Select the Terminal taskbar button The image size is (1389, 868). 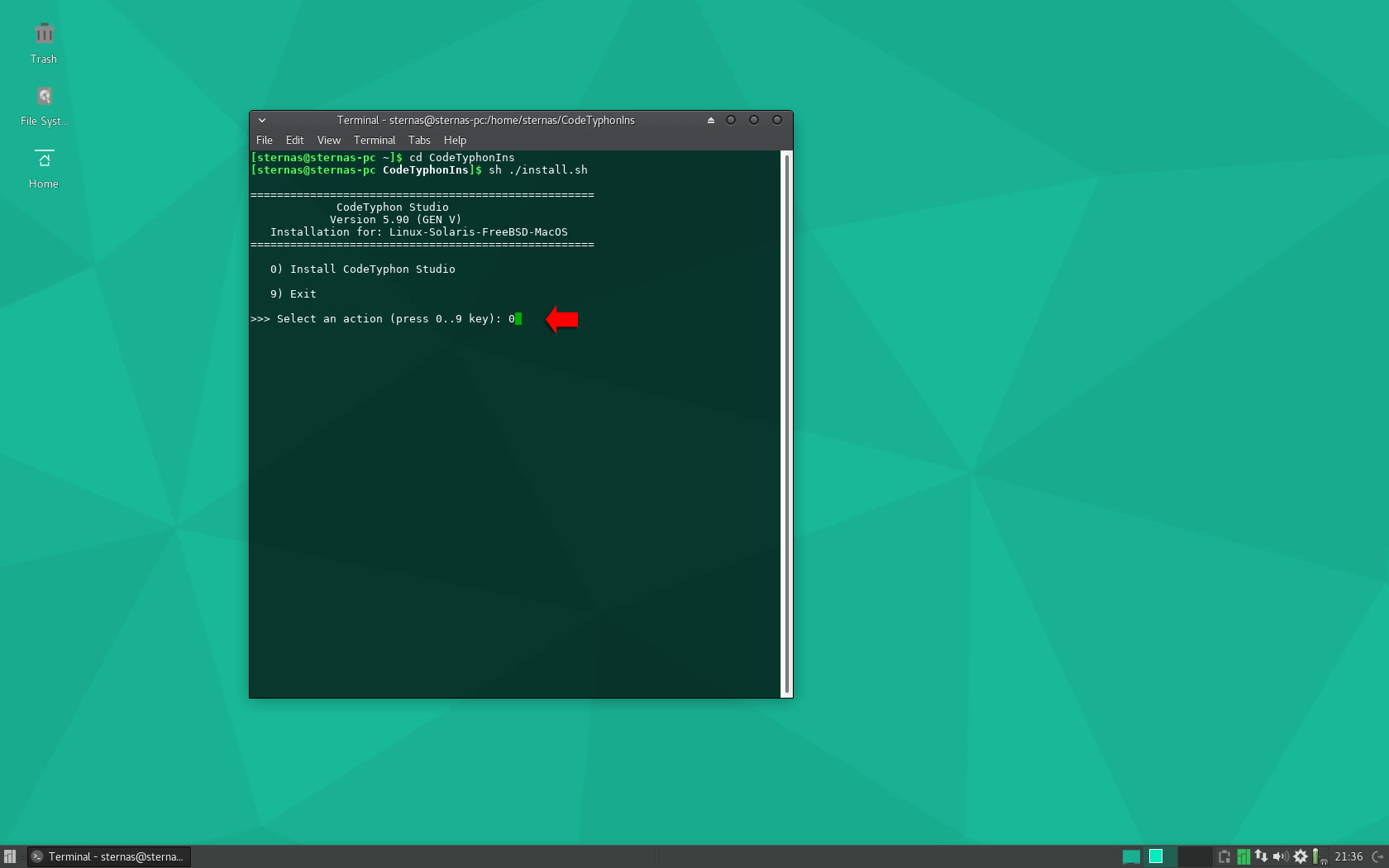(109, 856)
